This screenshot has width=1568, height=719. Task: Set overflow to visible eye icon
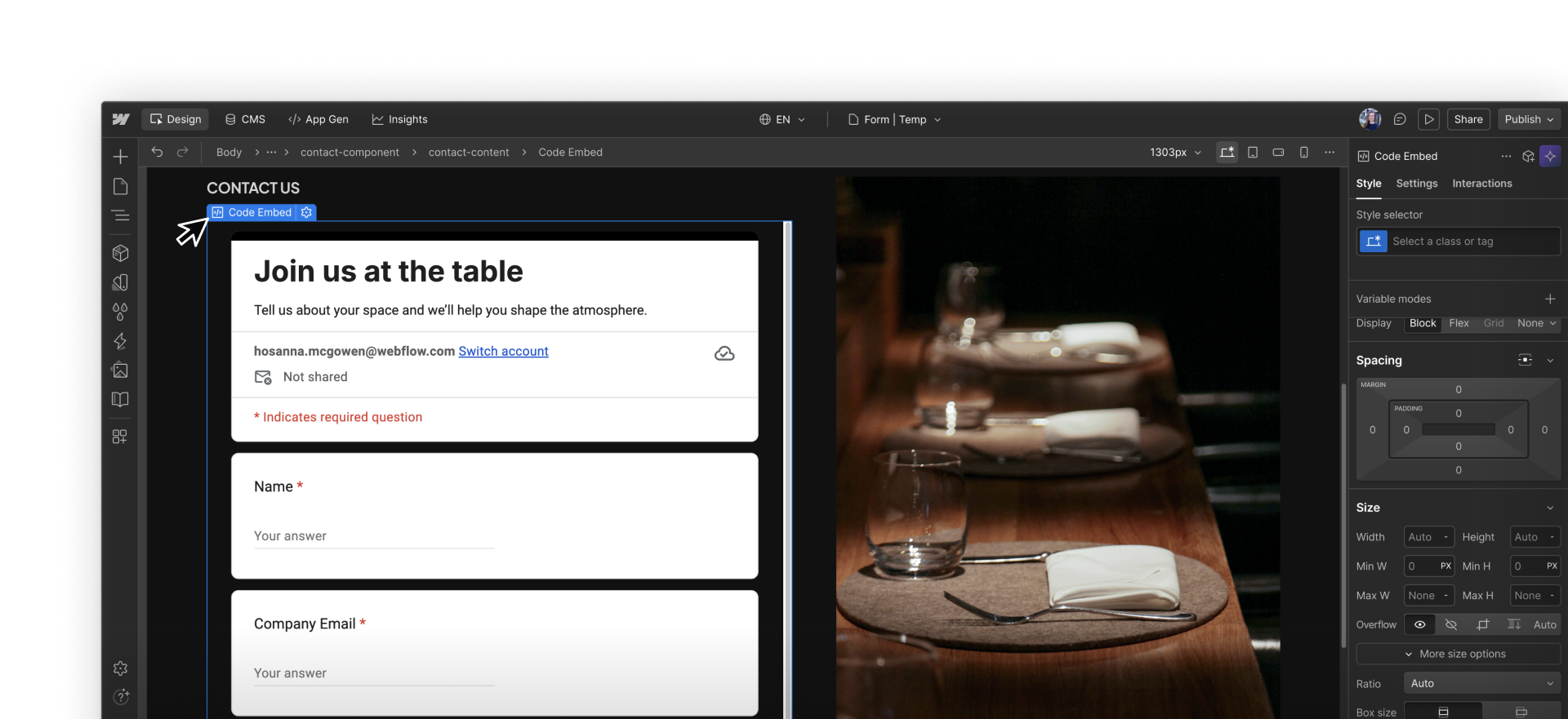tap(1420, 624)
